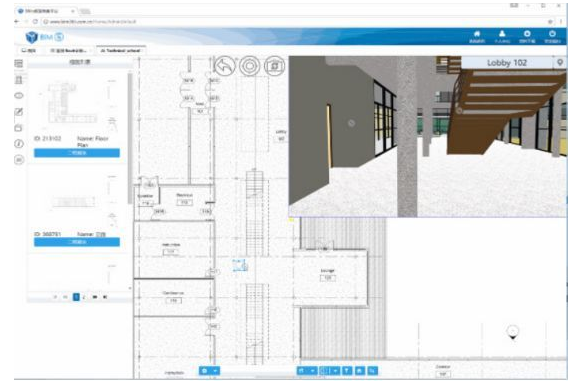Screen dimensions: 587x386
Task: Go back using the browser back arrow
Action: [17, 22]
